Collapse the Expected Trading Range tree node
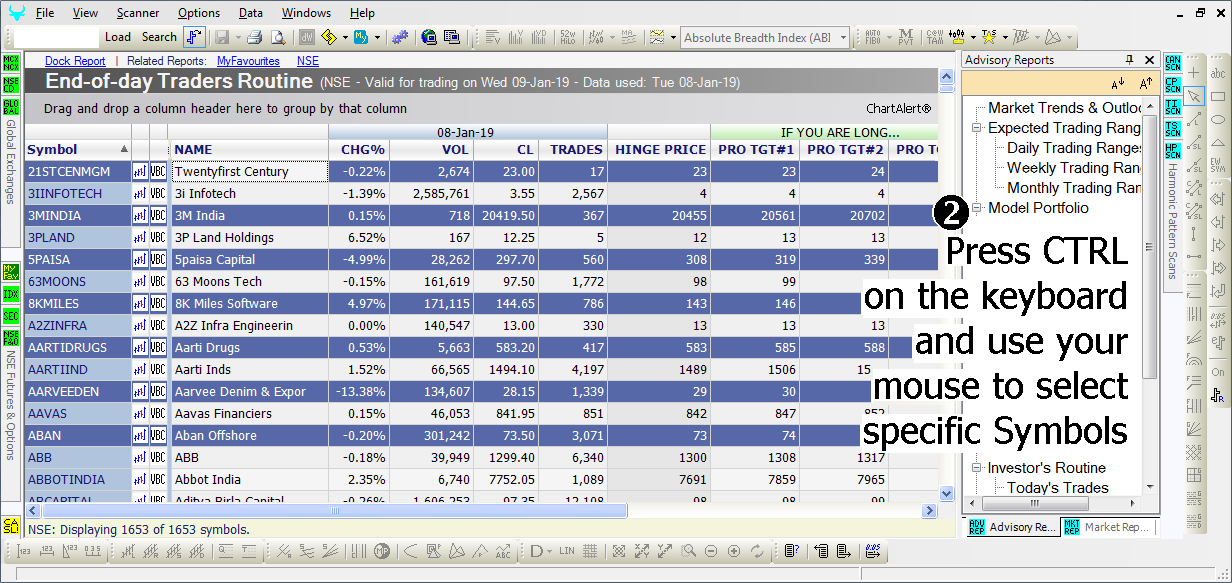1232x583 pixels. [x=976, y=128]
